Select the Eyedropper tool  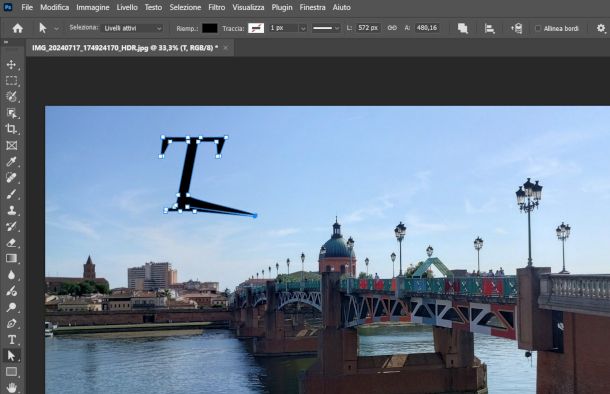coord(11,161)
